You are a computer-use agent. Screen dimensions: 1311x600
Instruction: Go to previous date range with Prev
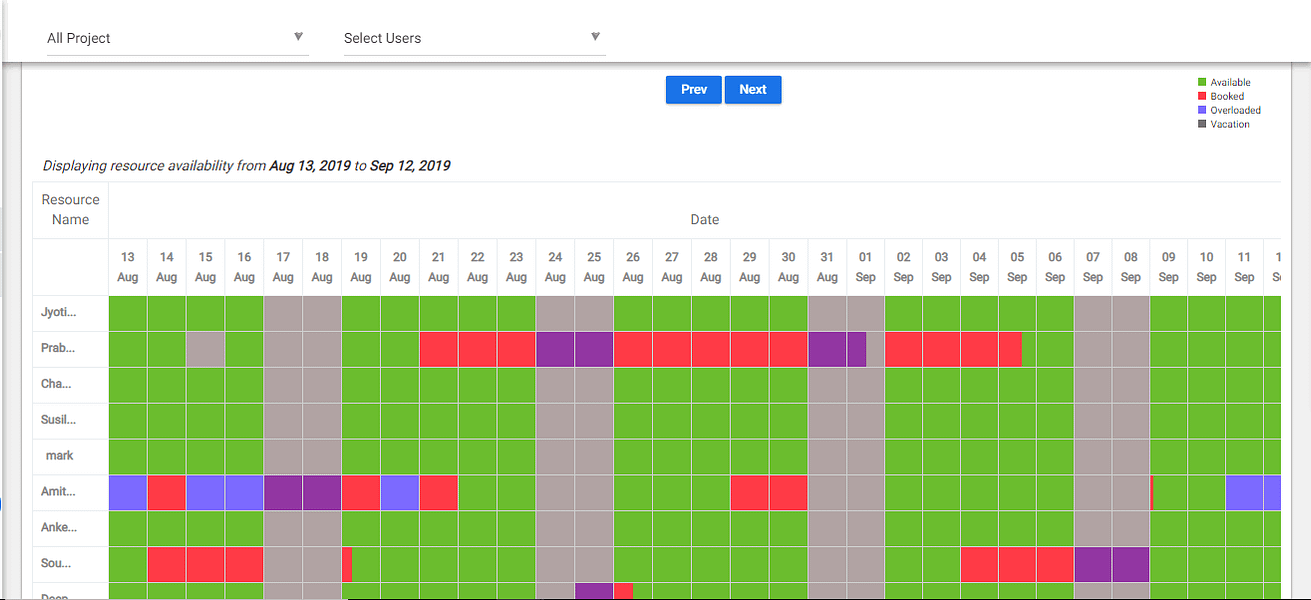(694, 90)
